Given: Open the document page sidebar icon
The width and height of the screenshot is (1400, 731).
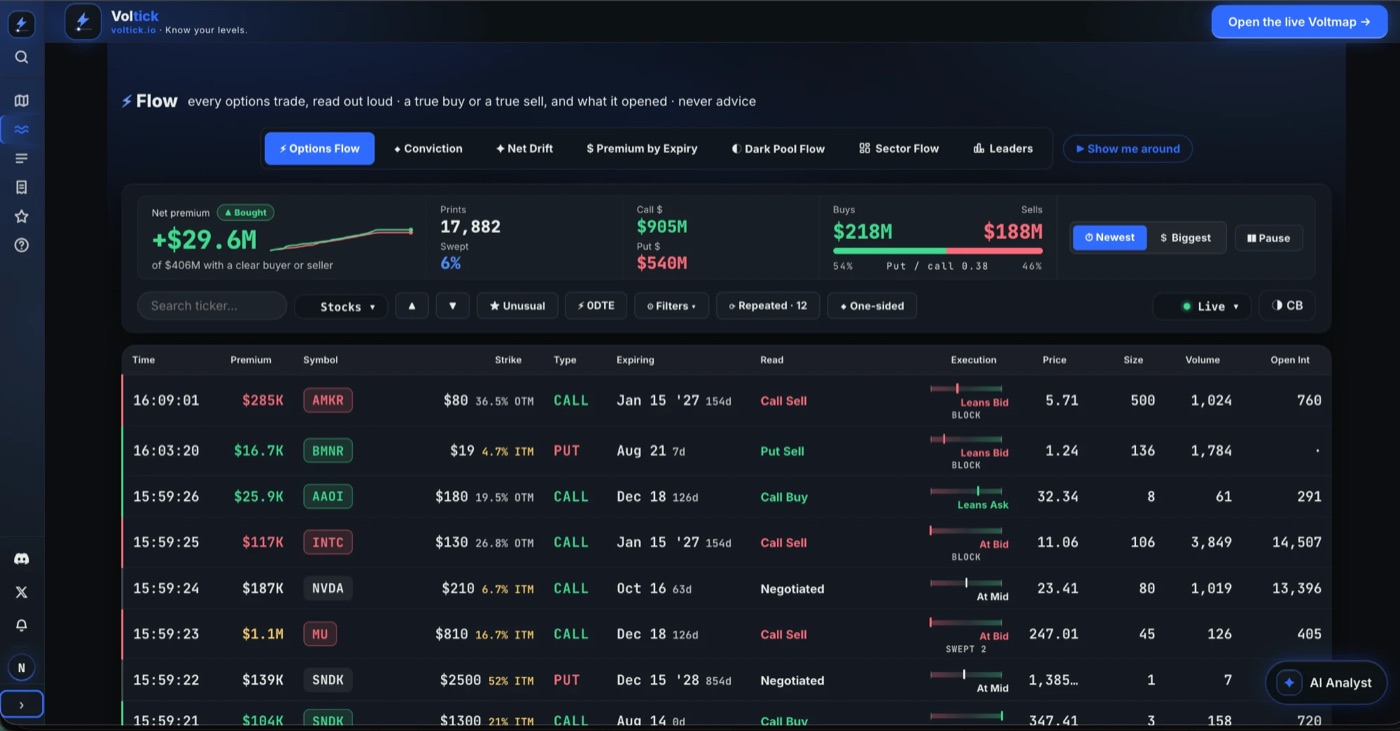Looking at the screenshot, I should (21, 187).
